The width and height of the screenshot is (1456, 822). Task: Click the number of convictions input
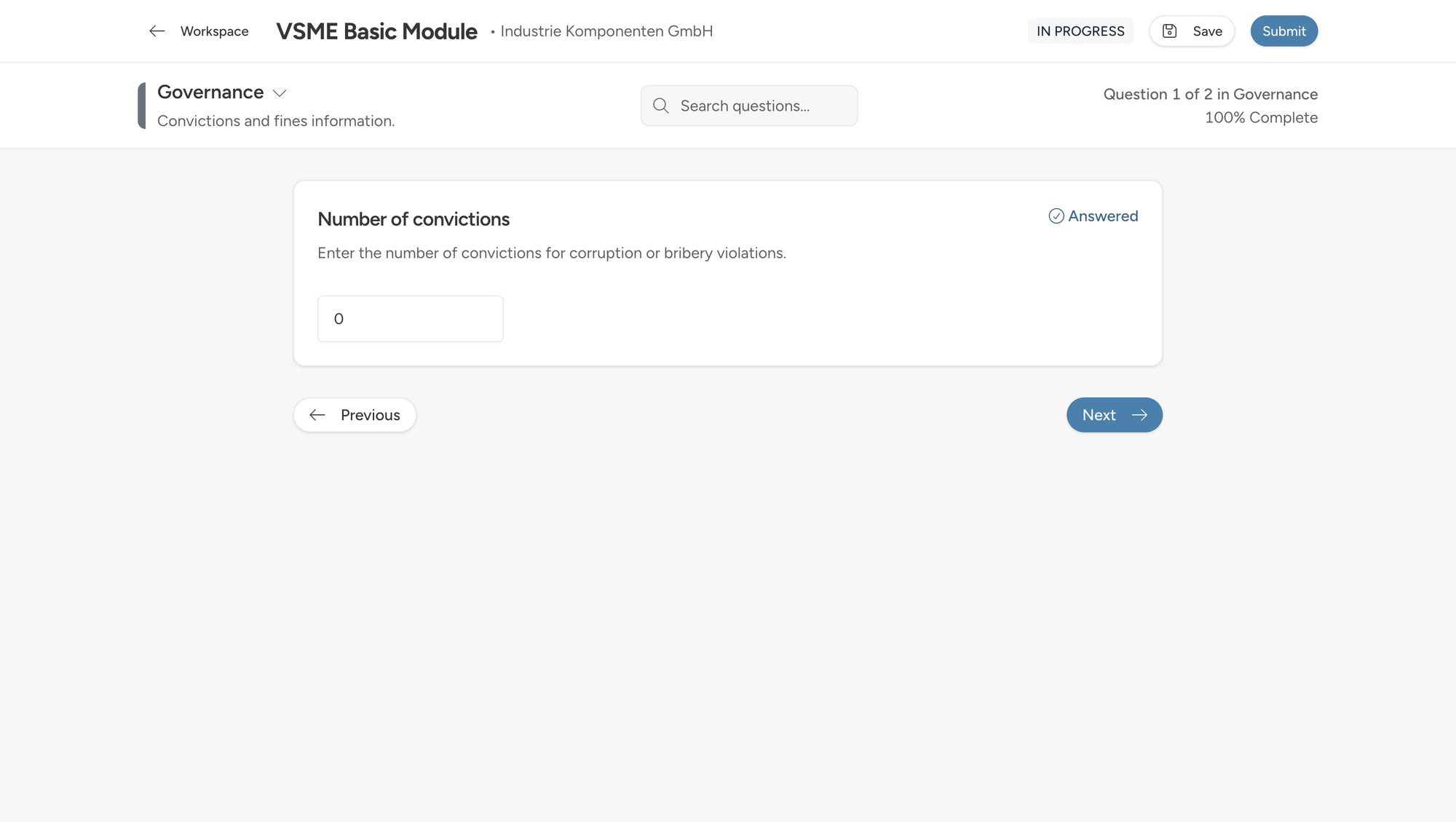(410, 319)
